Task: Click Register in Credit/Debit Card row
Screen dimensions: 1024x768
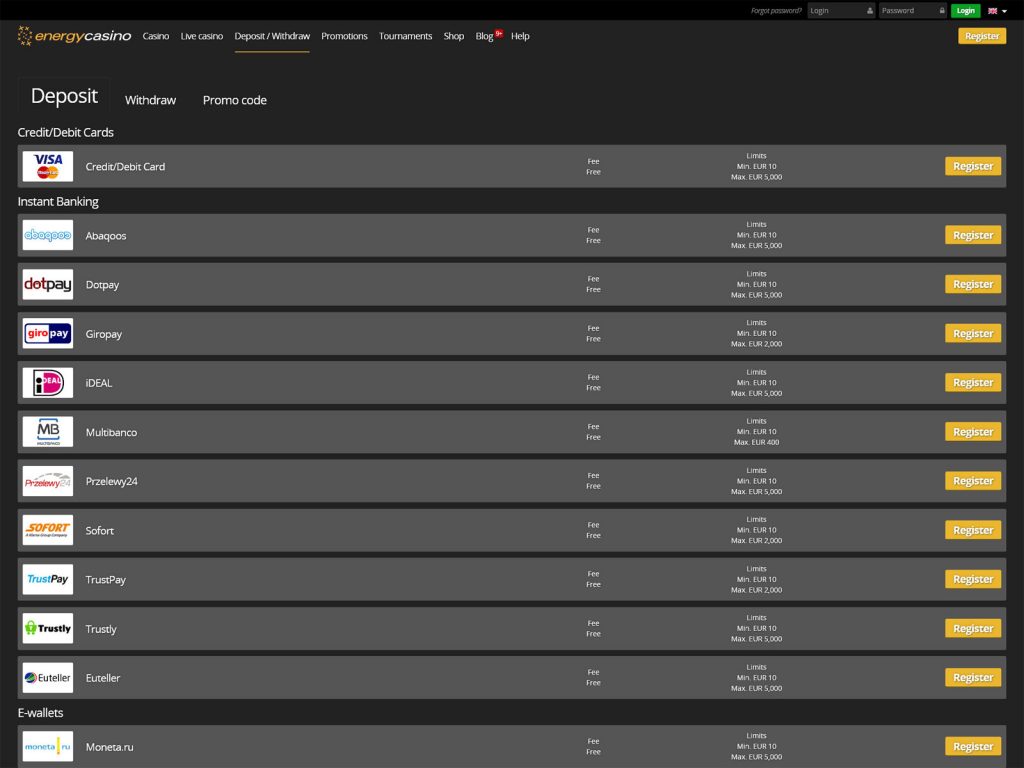Action: (972, 166)
